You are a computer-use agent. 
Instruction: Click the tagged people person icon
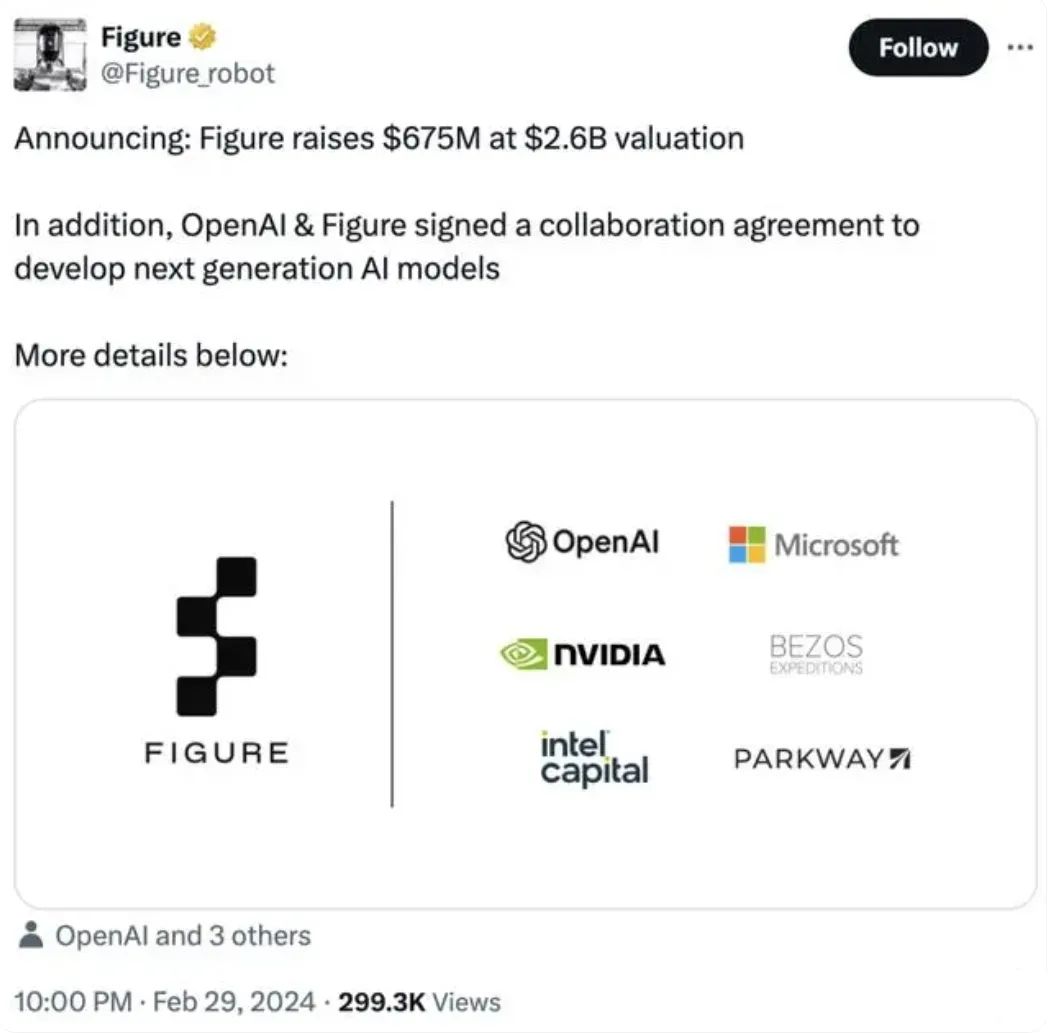pos(31,935)
